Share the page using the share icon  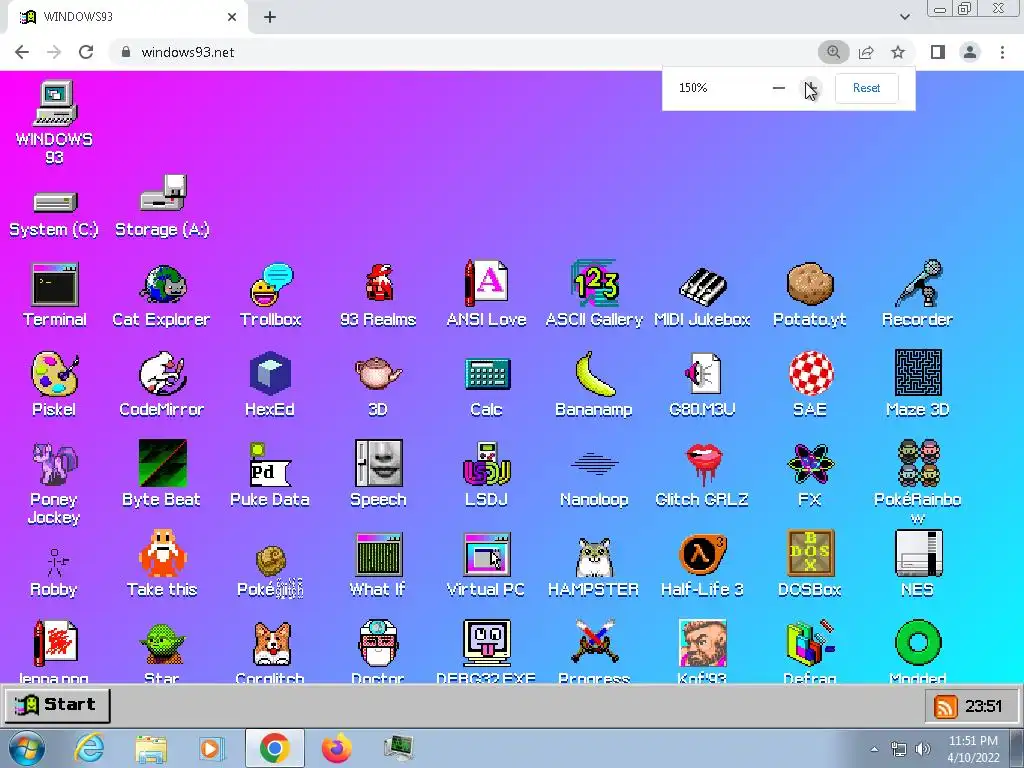click(x=866, y=52)
